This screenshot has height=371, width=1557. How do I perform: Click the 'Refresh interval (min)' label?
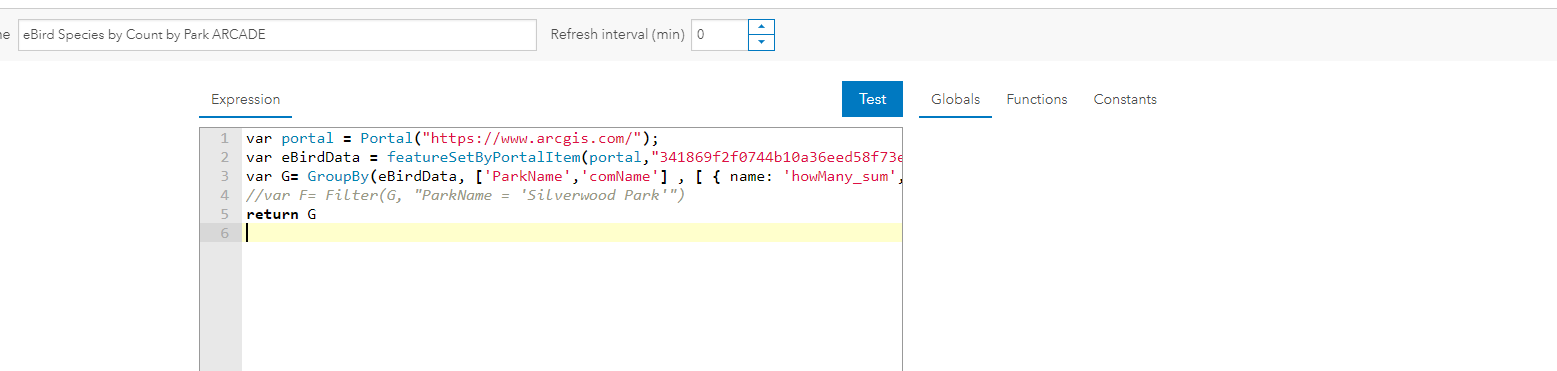tap(617, 34)
